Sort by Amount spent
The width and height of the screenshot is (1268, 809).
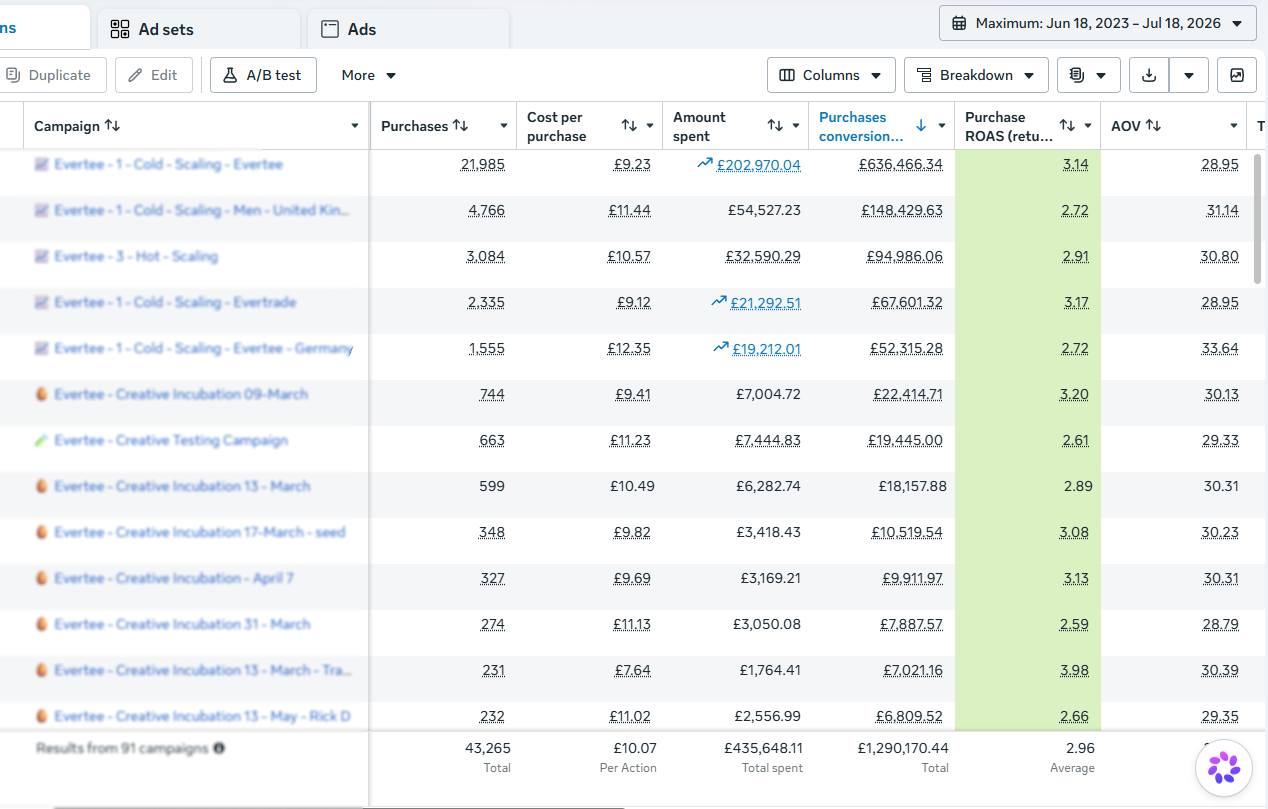point(775,126)
